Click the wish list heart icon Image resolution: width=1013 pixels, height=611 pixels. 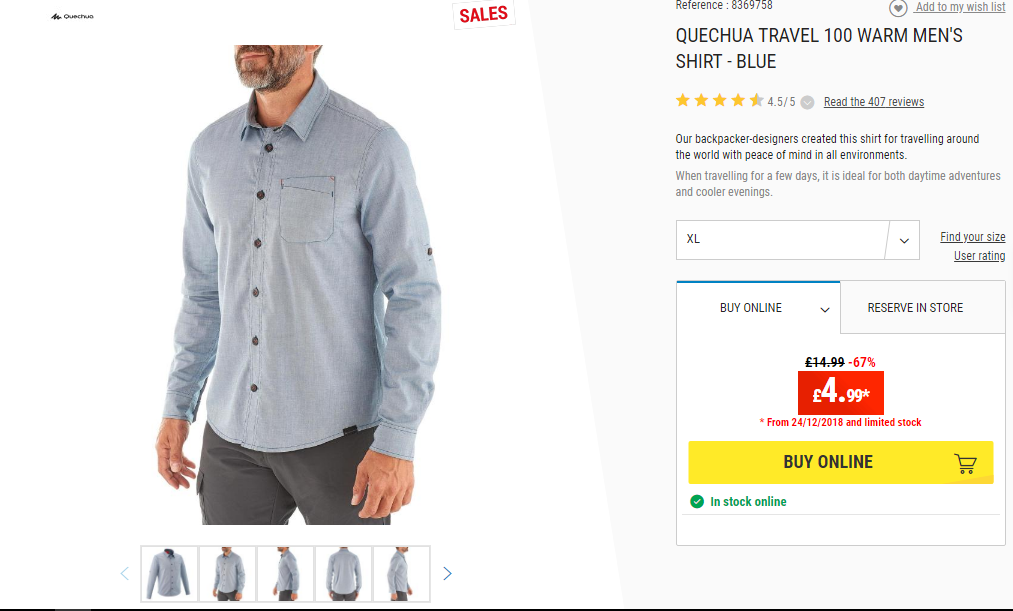(897, 8)
